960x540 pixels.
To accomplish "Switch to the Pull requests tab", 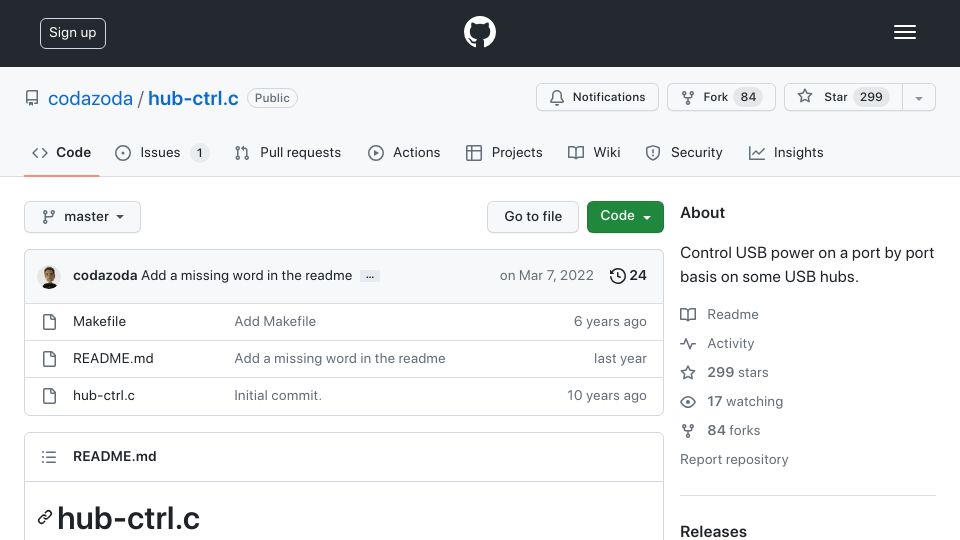I will tap(288, 152).
